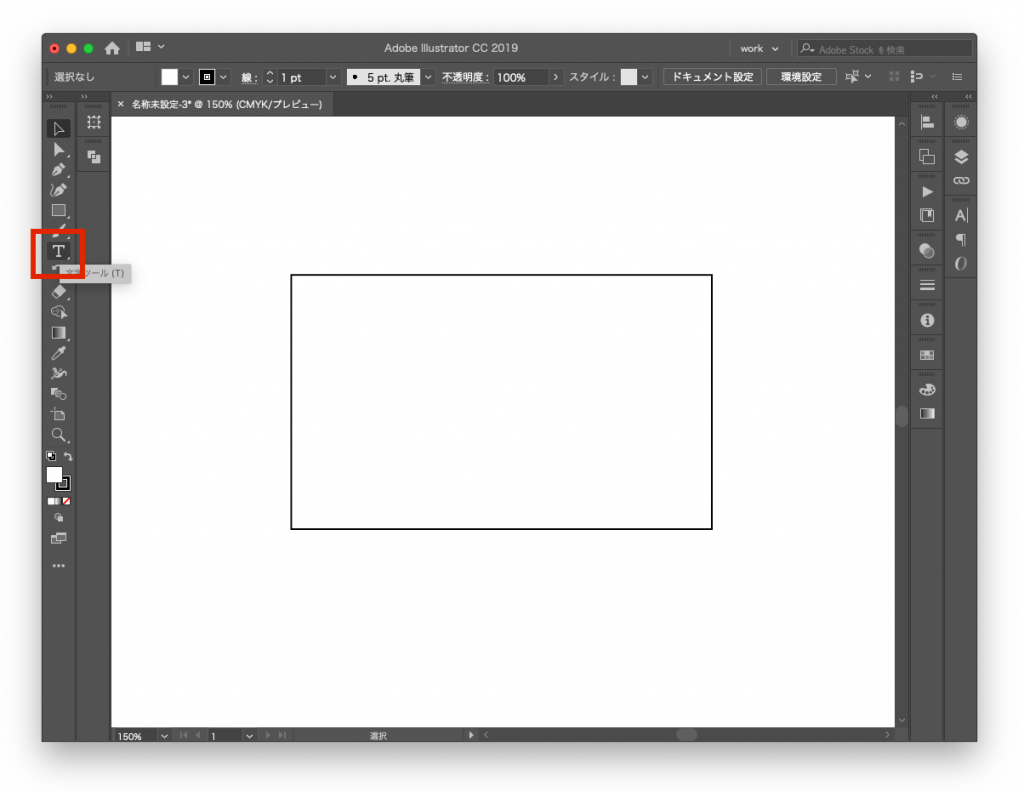Select the Artboard tool in the toolbar
This screenshot has width=1024, height=792.
pos(59,414)
